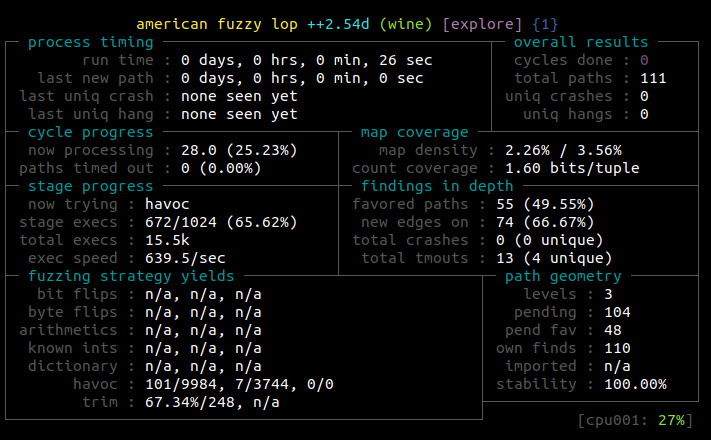Image resolution: width=711 pixels, height=440 pixels.
Task: Click the 'path geometry' section header
Action: click(x=563, y=276)
